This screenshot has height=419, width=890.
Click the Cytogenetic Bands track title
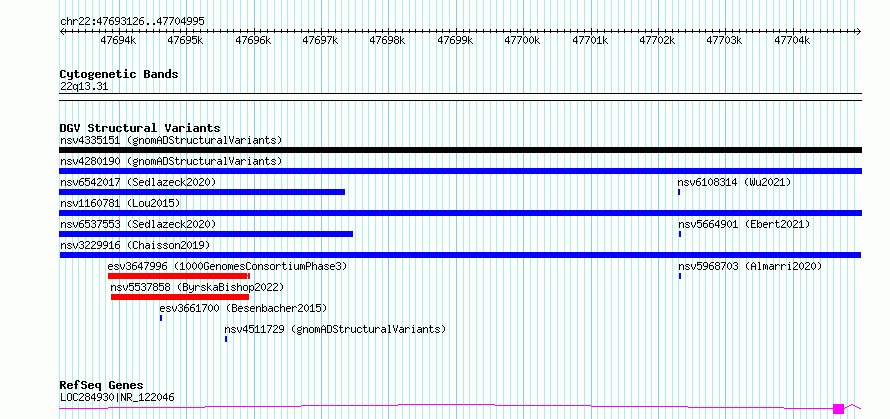(119, 74)
